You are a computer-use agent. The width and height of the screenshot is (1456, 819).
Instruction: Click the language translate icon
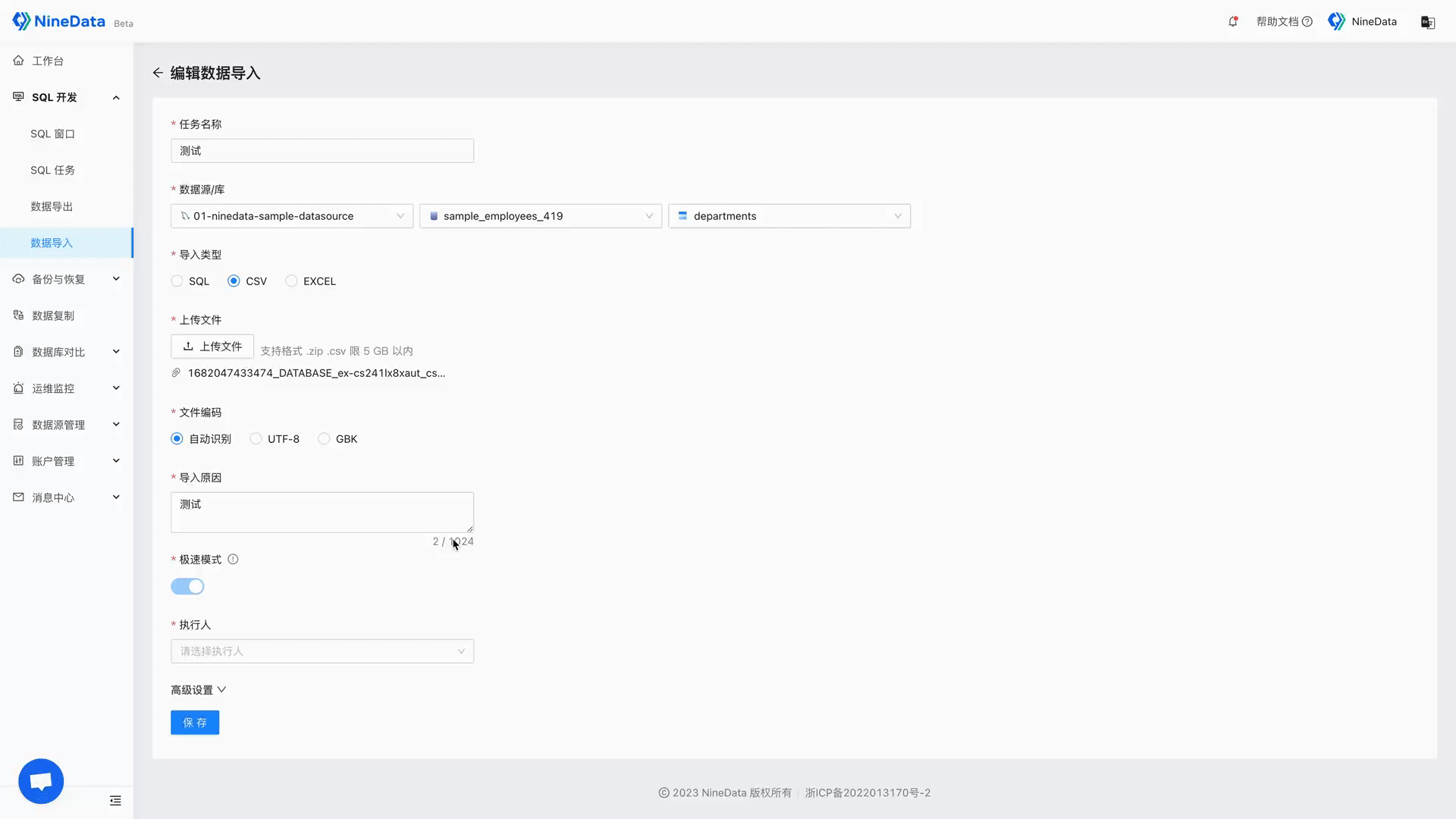[1427, 22]
